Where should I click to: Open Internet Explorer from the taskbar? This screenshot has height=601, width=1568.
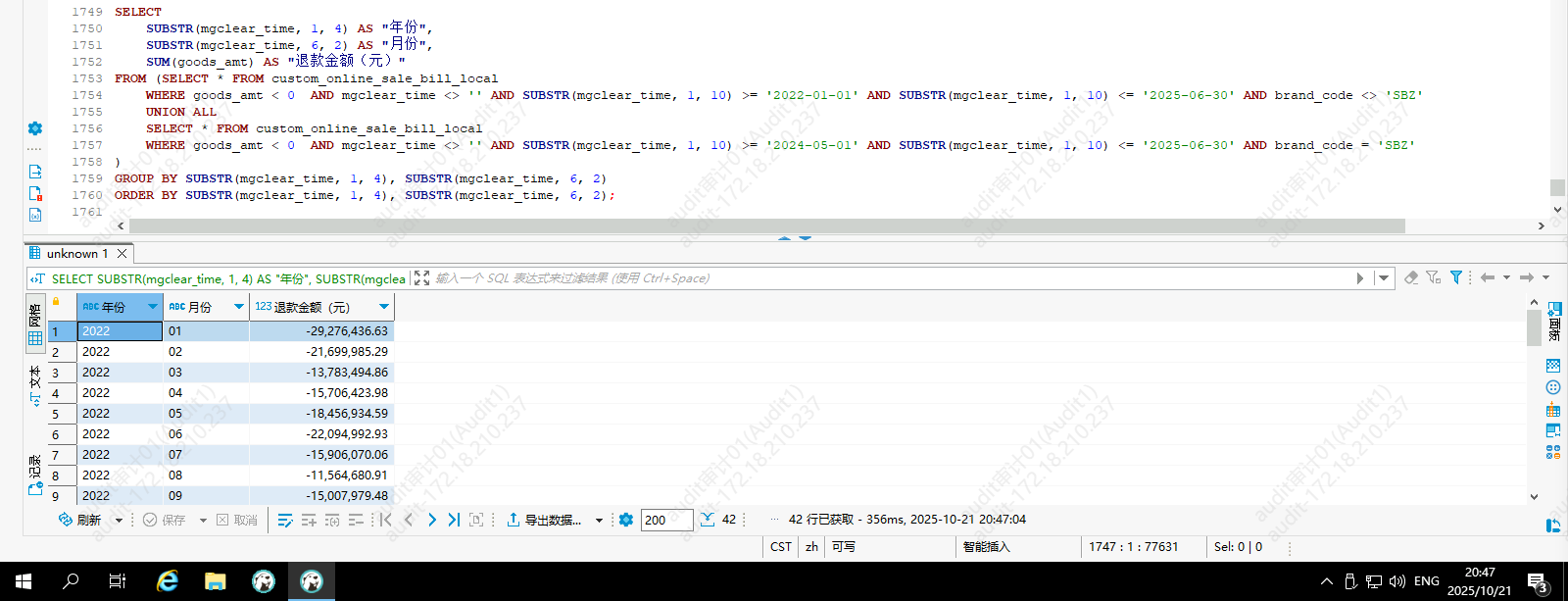click(168, 581)
